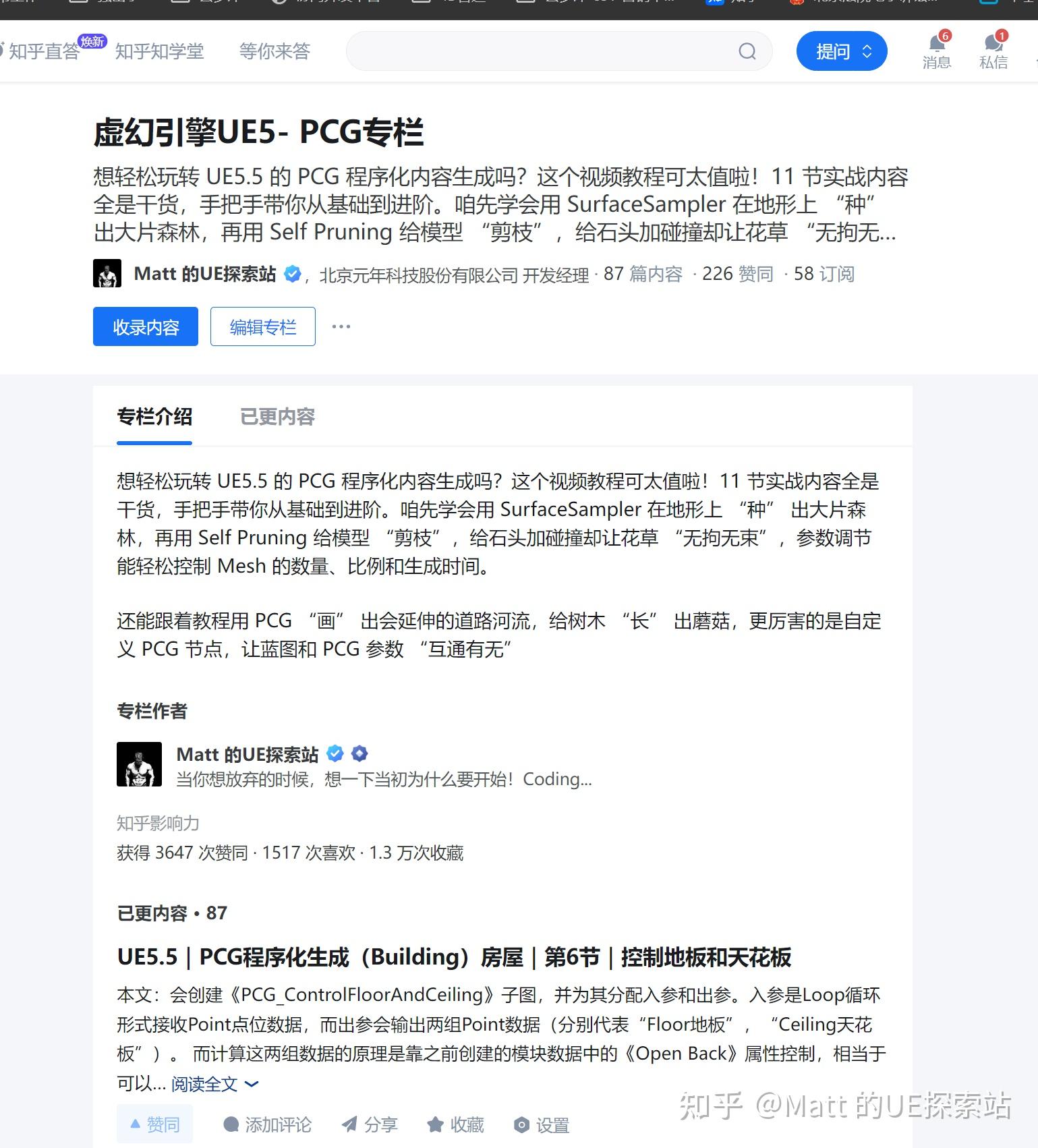Screen dimensions: 1038x1148
Task: Open the PCG Building 第6节 article title
Action: (454, 957)
